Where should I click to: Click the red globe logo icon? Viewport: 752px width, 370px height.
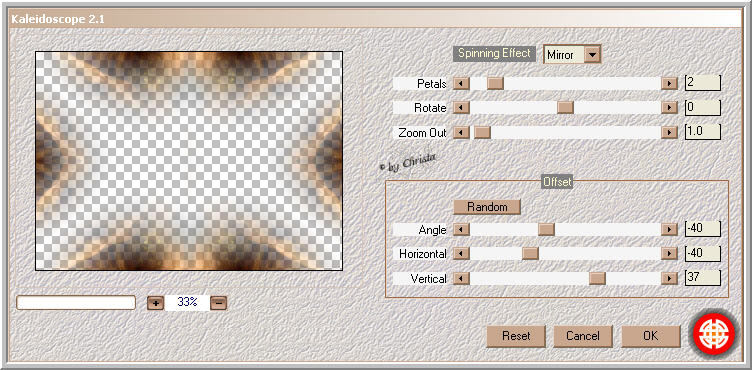tap(714, 334)
